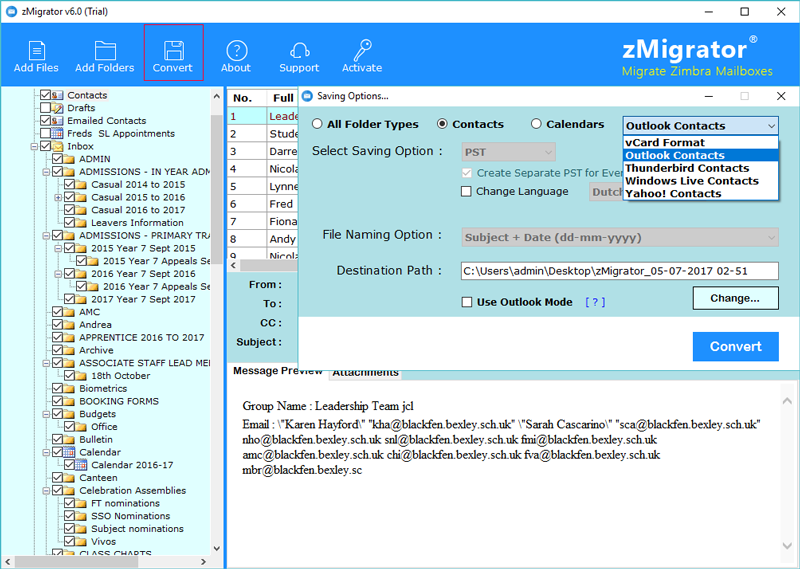Click the folder tree vertical scrollbar
This screenshot has height=569, width=800.
pyautogui.click(x=216, y=321)
